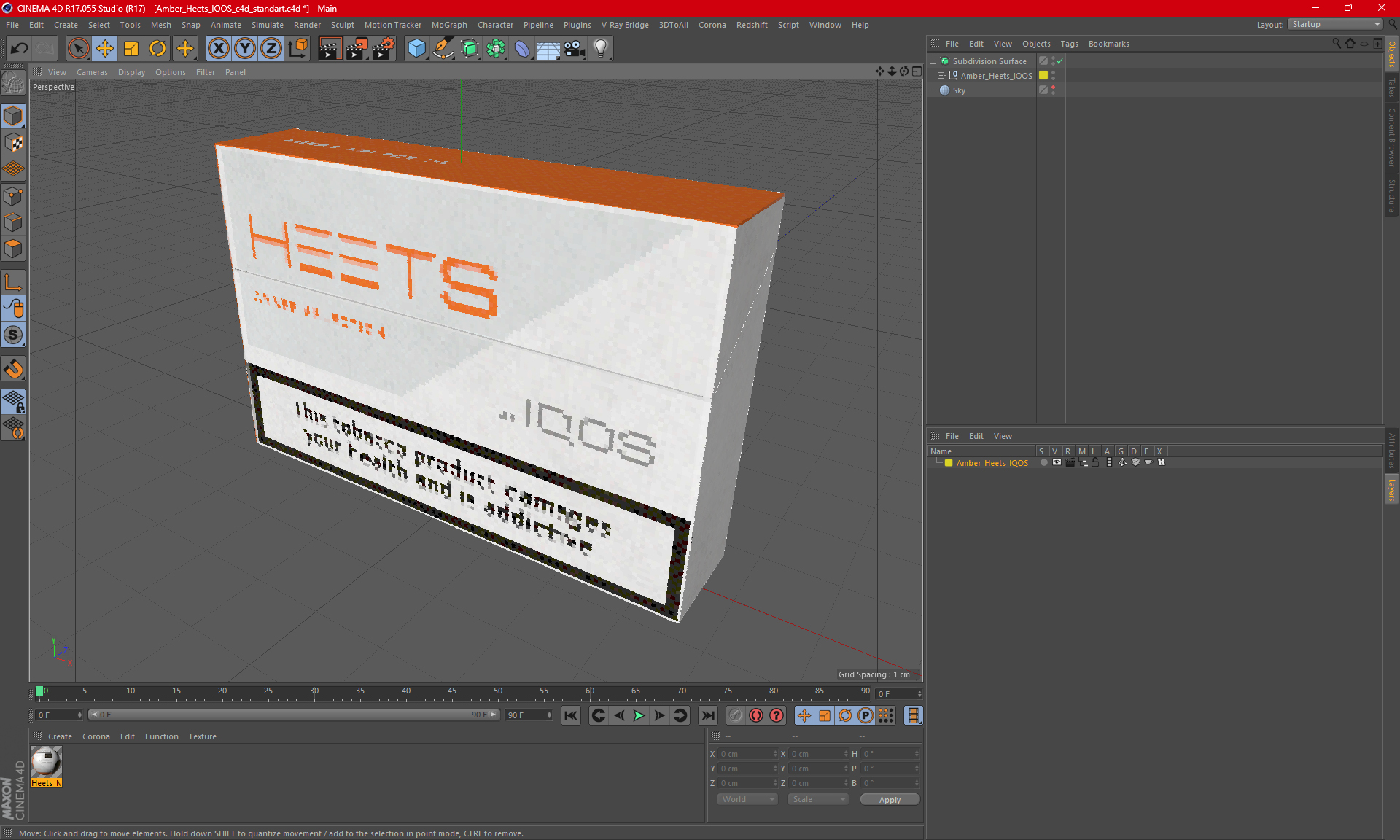Screen dimensions: 1400x840
Task: Expand the Amber_Heets_IQOS object node
Action: click(x=941, y=76)
